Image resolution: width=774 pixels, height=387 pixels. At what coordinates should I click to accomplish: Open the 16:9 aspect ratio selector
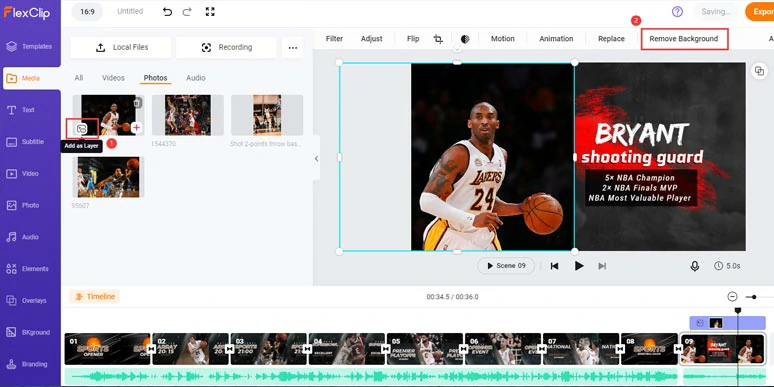87,11
